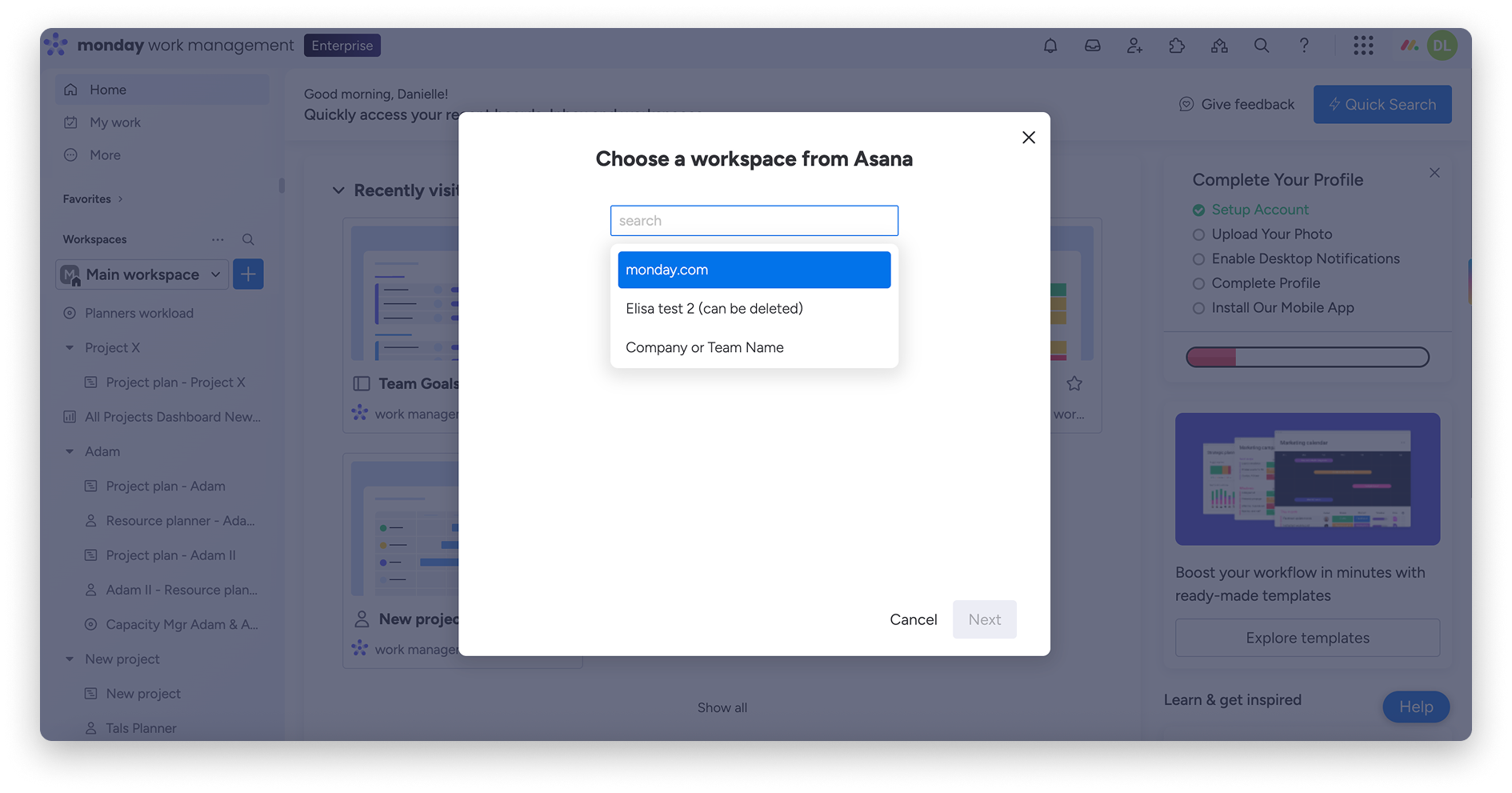Click the invite members icon
Viewport: 1512px width, 793px height.
point(1134,46)
